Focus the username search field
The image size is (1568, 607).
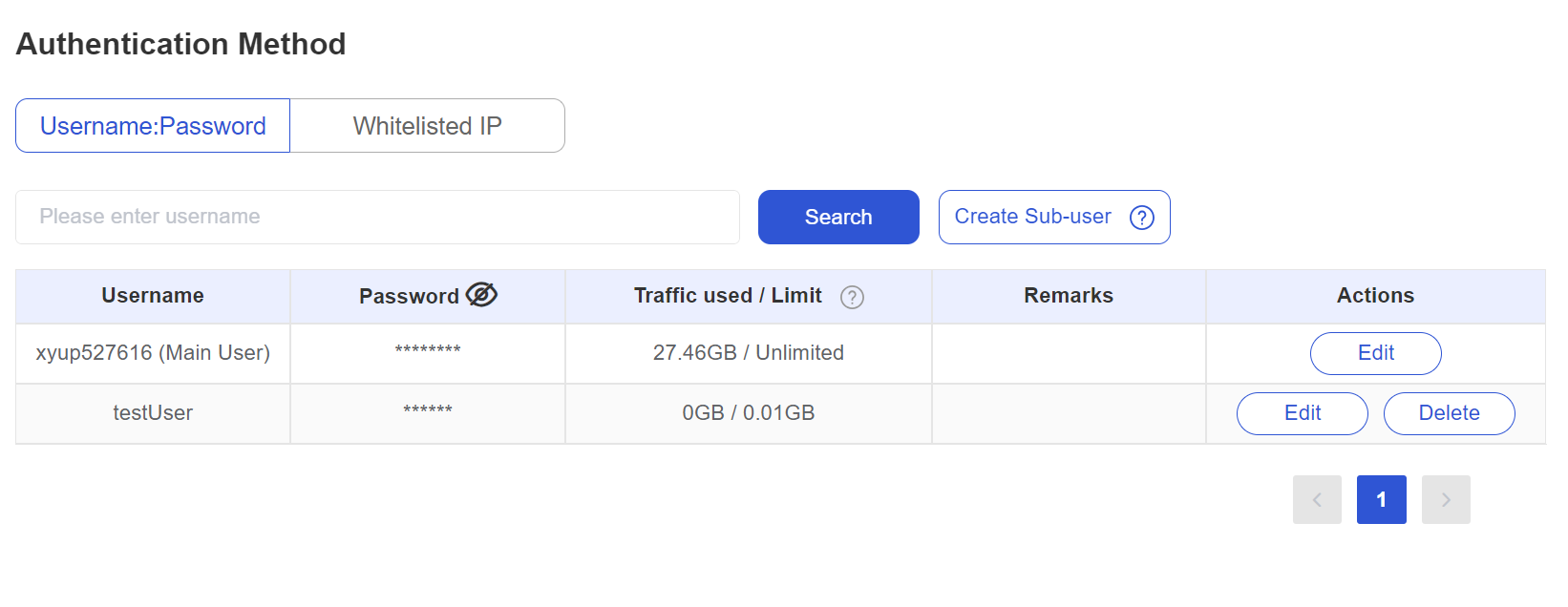377,217
